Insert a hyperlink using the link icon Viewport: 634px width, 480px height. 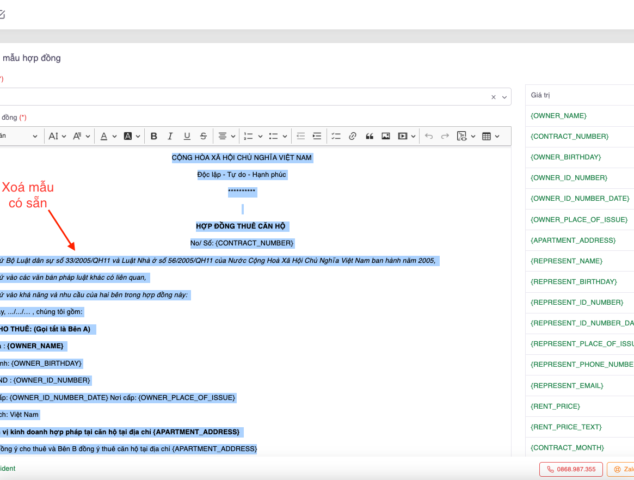pos(352,136)
